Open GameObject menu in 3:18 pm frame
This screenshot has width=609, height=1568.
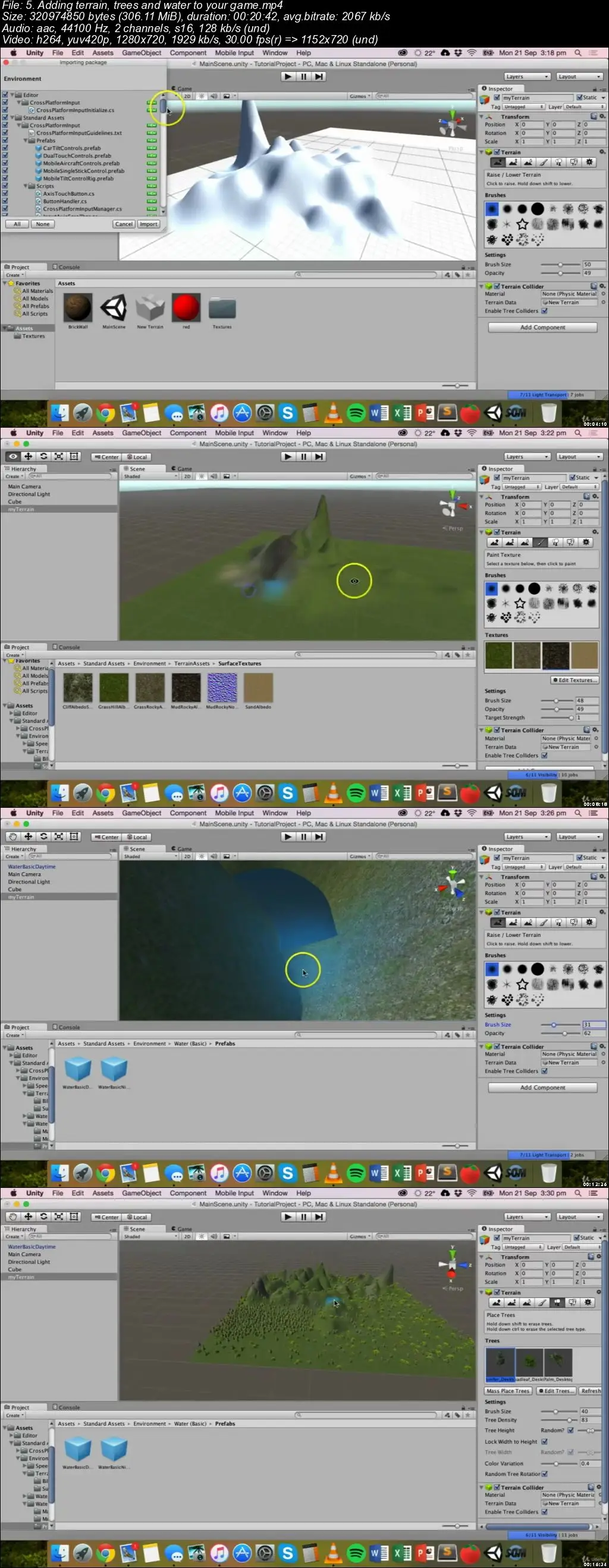pos(141,53)
